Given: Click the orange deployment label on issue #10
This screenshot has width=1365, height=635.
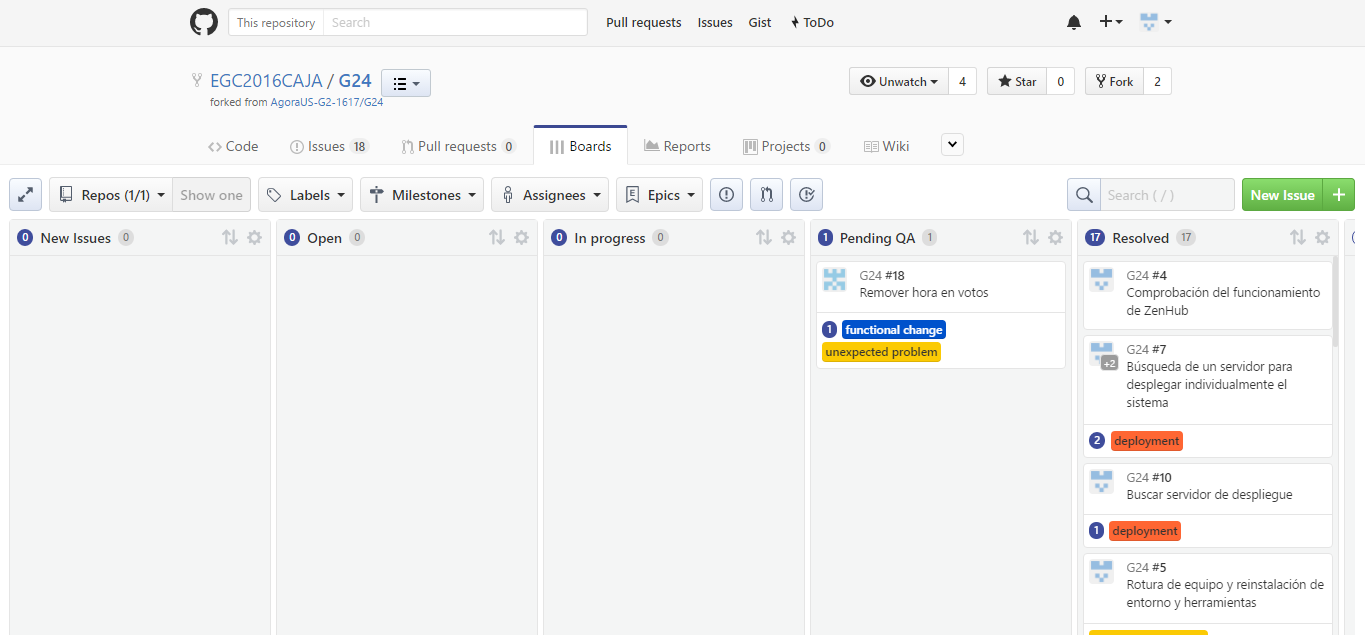Looking at the screenshot, I should point(1145,531).
